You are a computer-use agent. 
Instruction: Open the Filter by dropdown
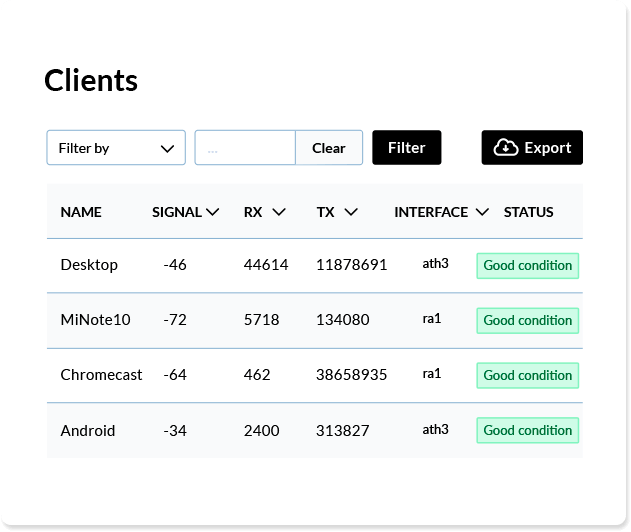(116, 147)
